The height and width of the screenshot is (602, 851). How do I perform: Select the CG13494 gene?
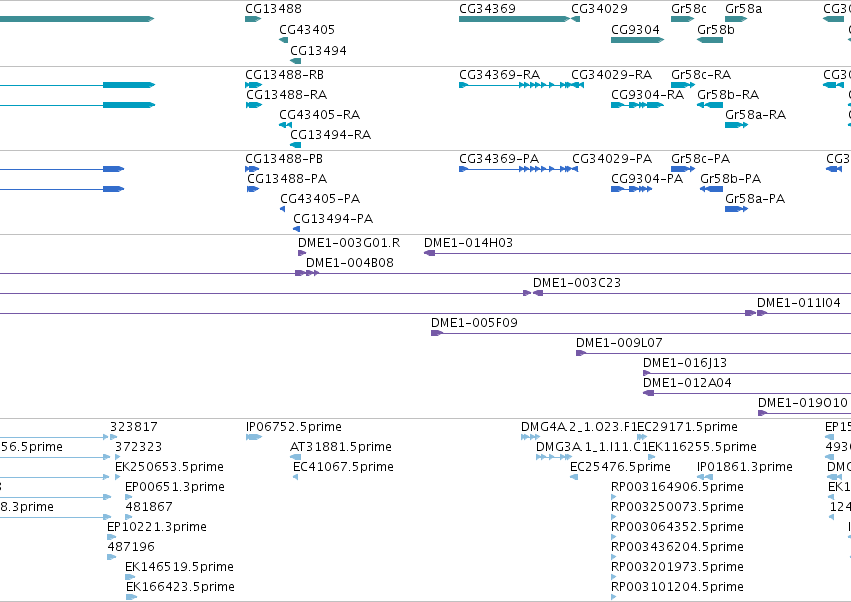(296, 61)
